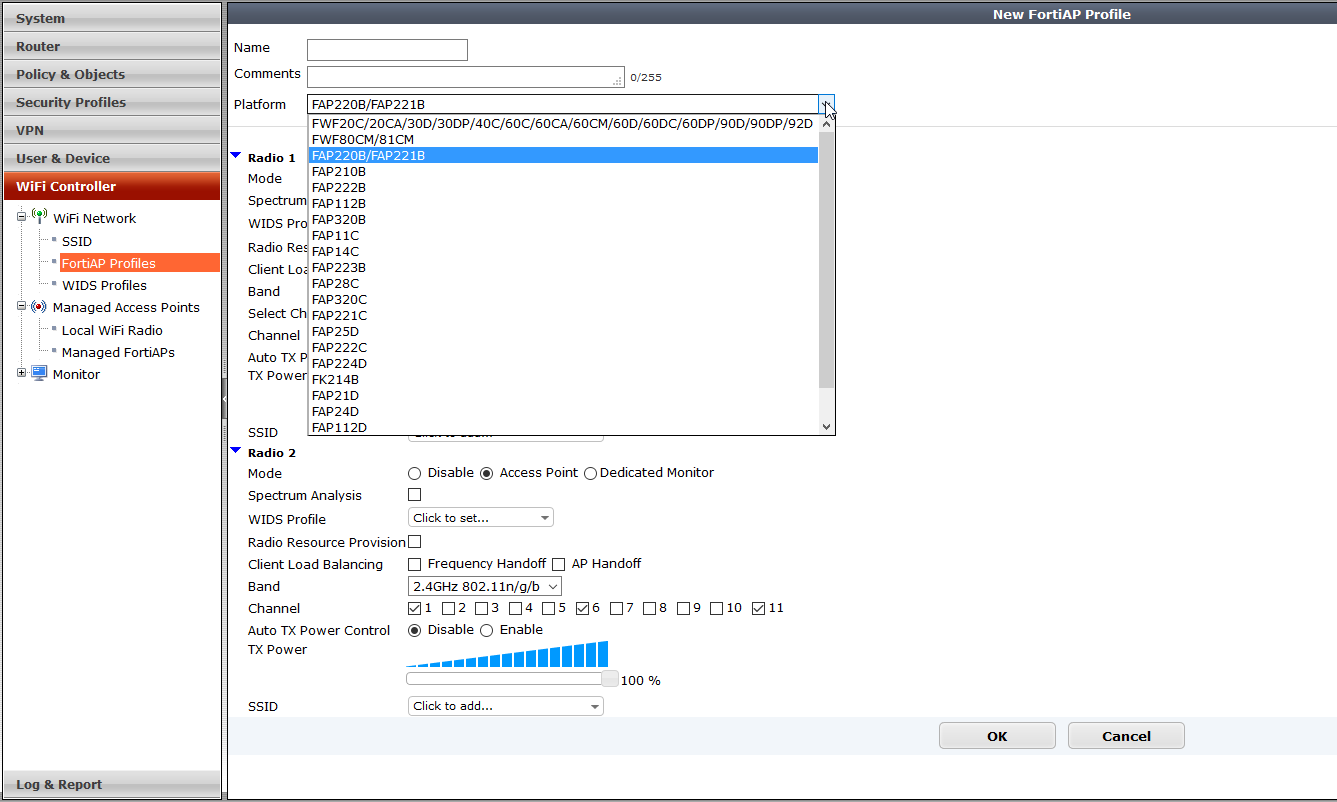Click the blue TX Power level bars

[507, 654]
